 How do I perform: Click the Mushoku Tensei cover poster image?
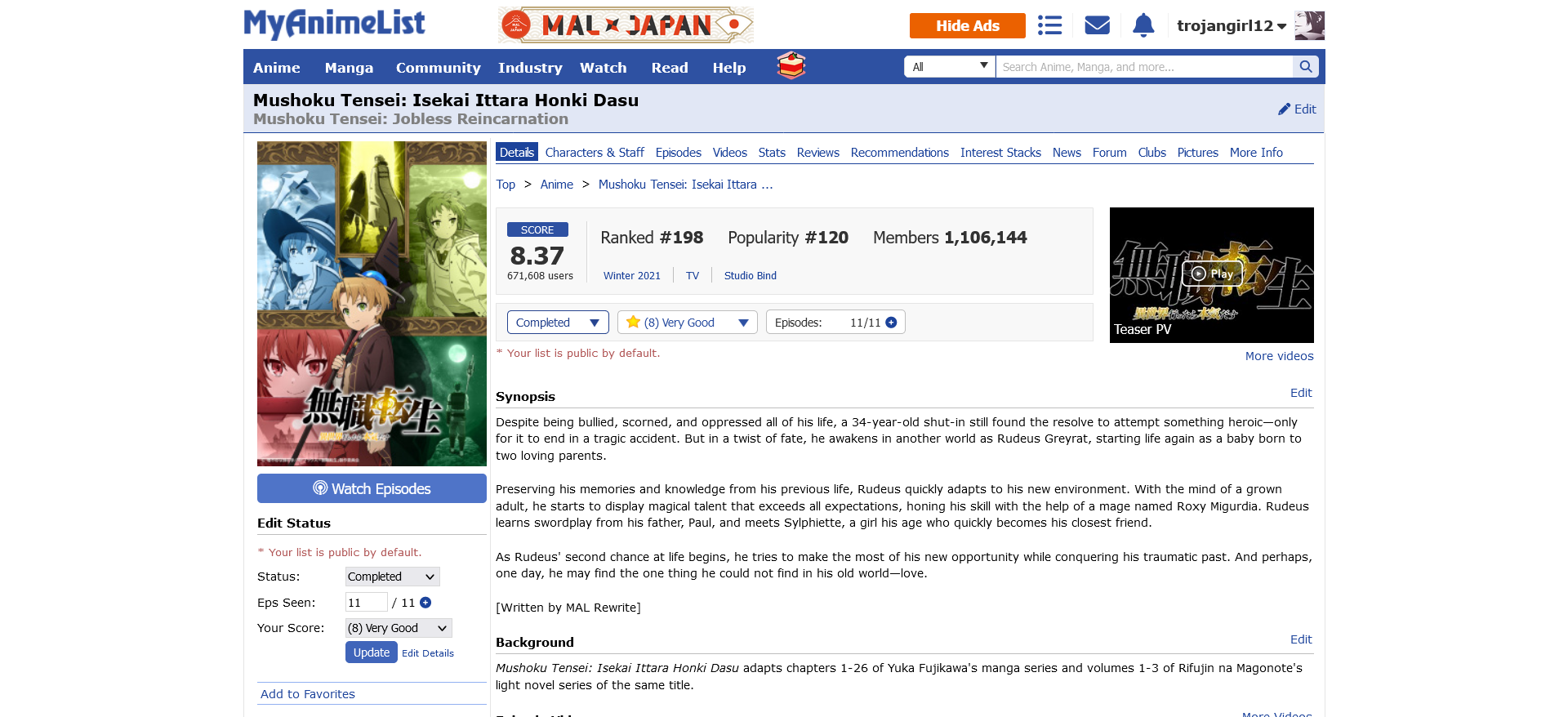pos(372,304)
